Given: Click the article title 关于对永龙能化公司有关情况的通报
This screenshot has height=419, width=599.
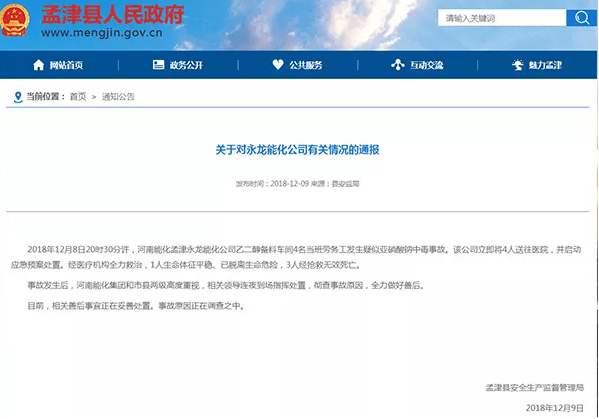Looking at the screenshot, I should 297,150.
